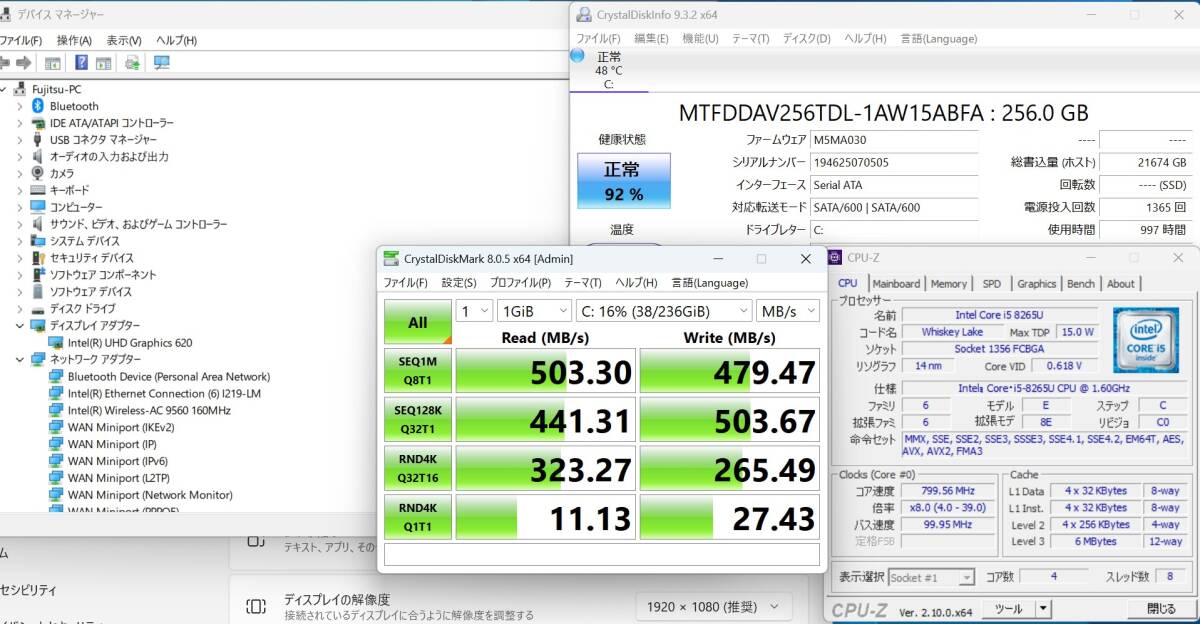Open the Bench tab in CPU-Z
Screen dimensions: 1200x624
tap(1080, 283)
